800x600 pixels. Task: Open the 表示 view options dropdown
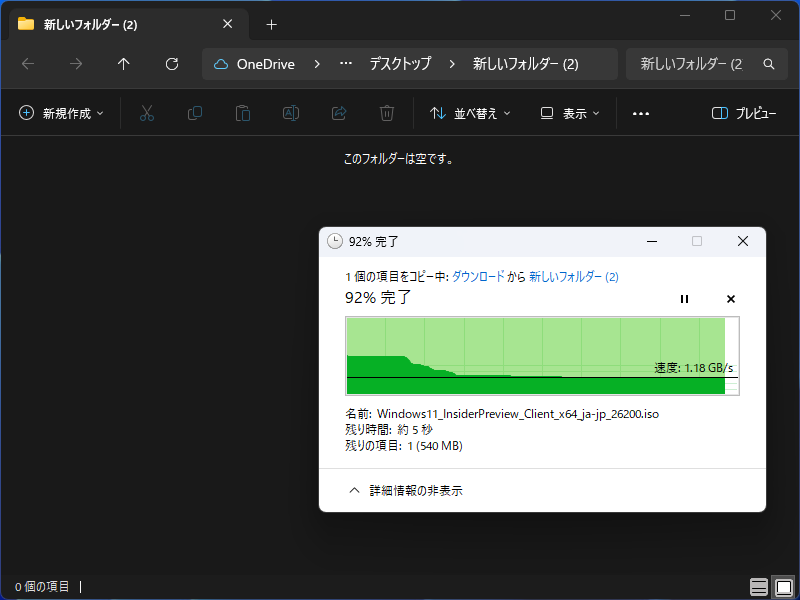tap(567, 113)
